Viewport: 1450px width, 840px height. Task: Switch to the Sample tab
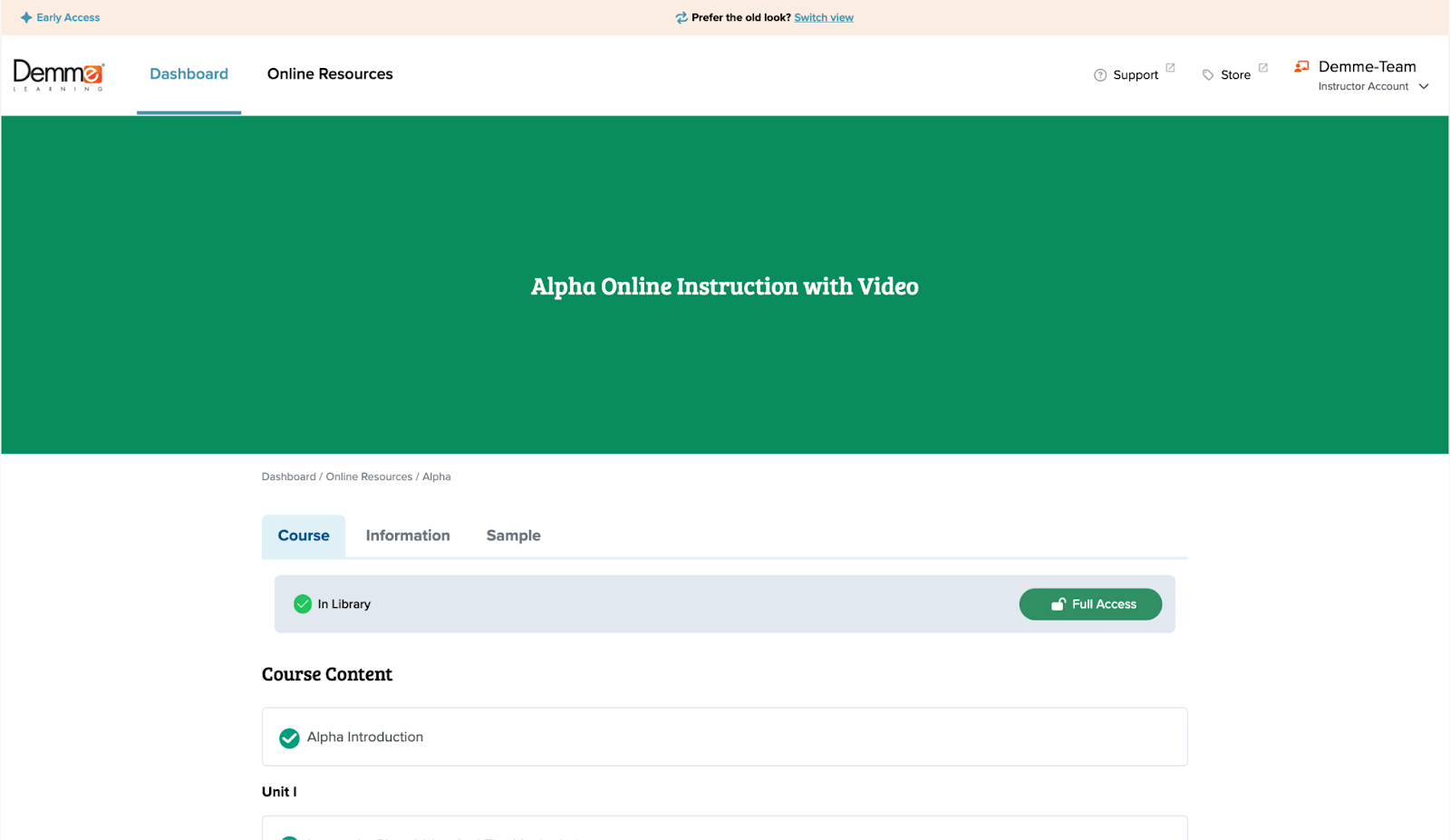(x=513, y=536)
